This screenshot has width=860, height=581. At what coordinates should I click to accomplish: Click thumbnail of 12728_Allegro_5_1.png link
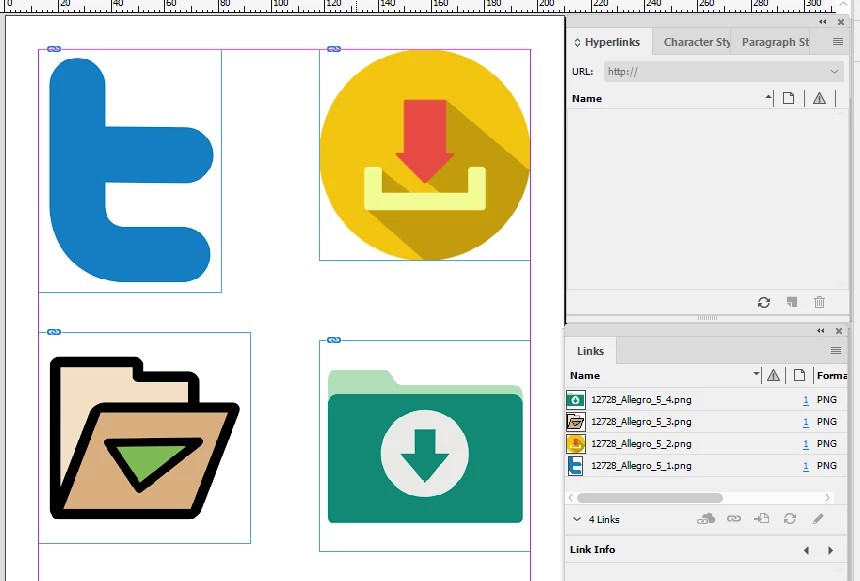click(x=576, y=465)
